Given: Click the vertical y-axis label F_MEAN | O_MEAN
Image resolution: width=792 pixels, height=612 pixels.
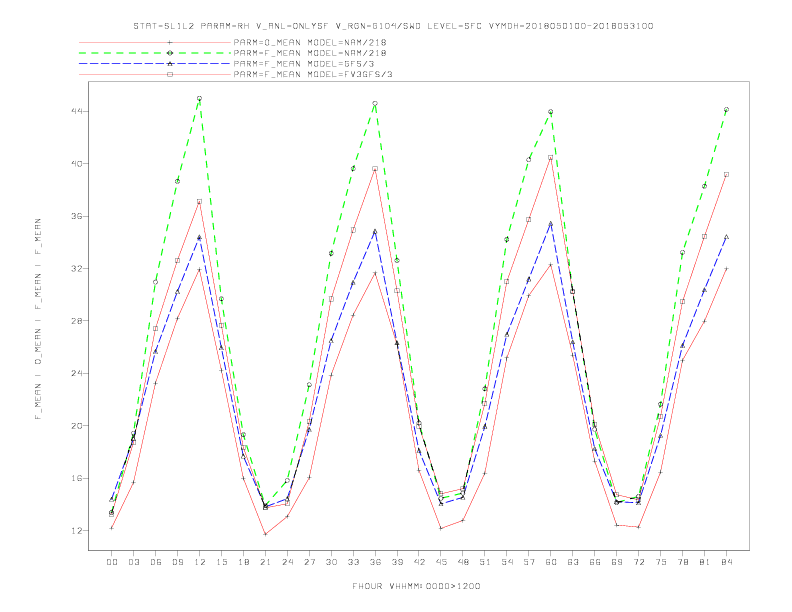Looking at the screenshot, I should tap(38, 319).
